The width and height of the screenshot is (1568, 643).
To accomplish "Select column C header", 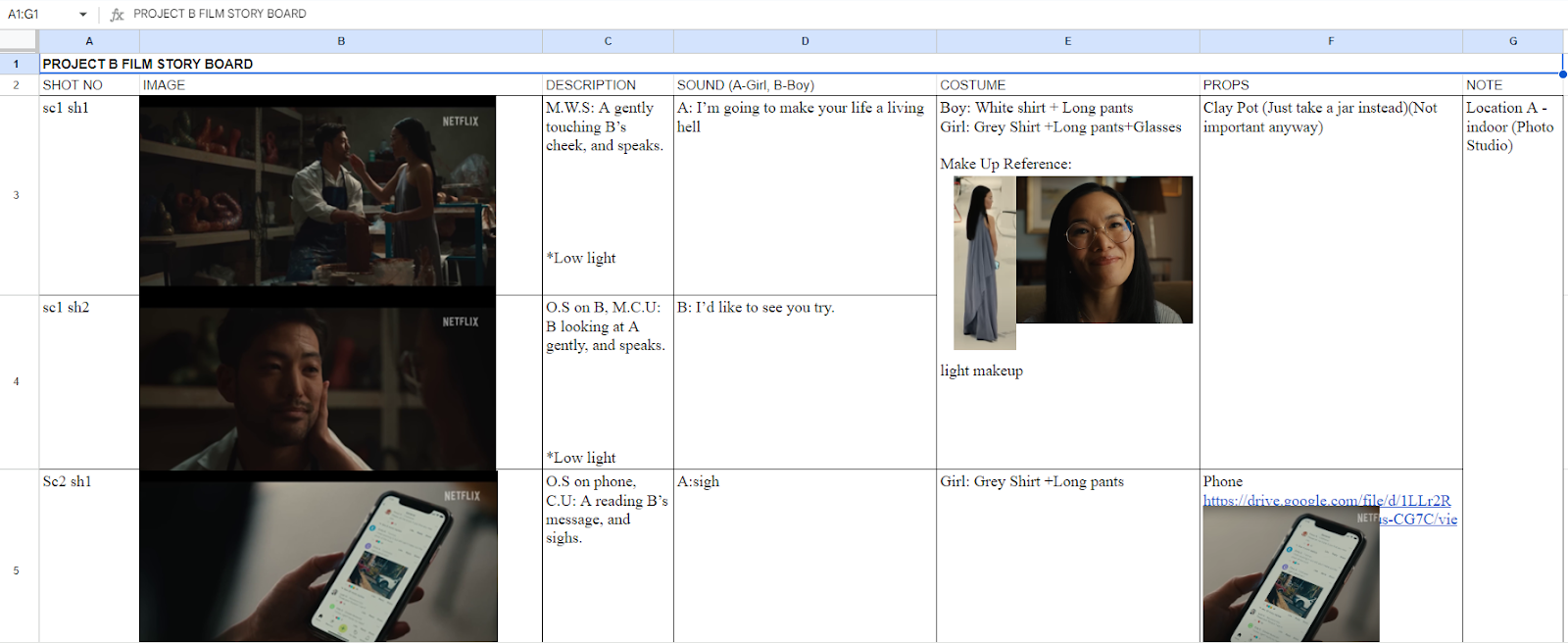I will (608, 41).
